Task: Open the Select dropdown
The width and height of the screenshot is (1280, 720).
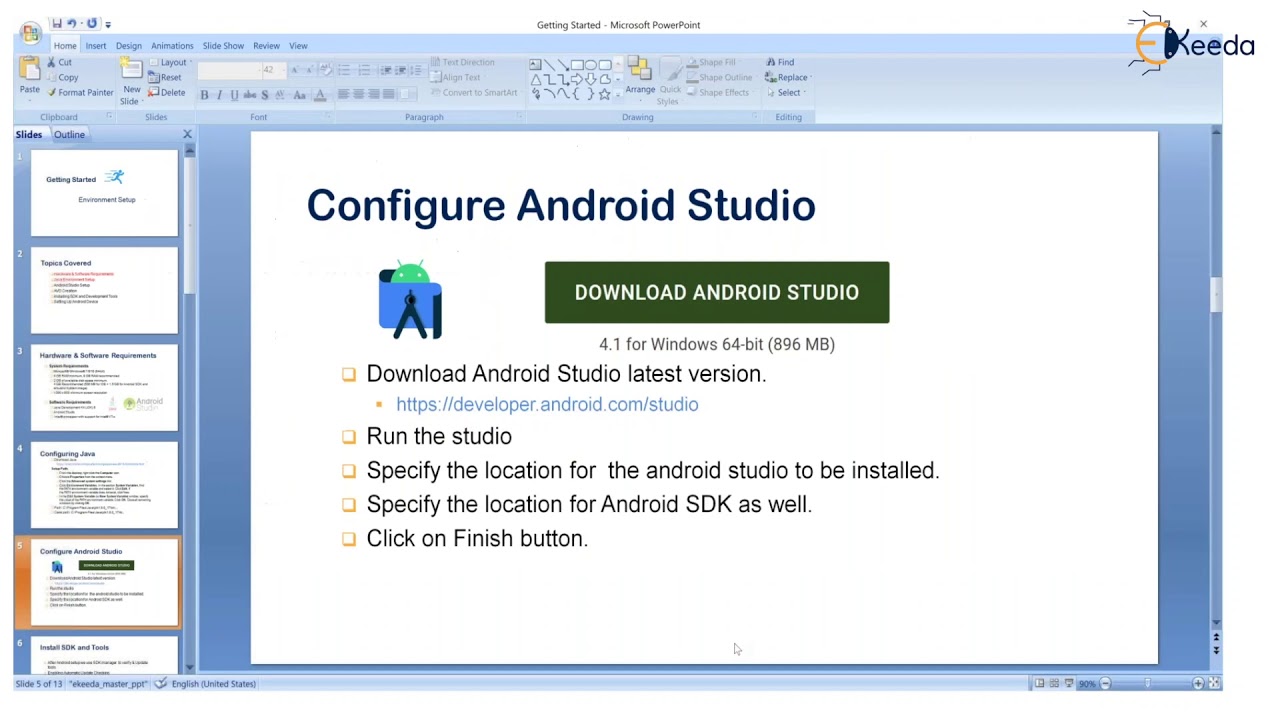Action: coord(785,92)
